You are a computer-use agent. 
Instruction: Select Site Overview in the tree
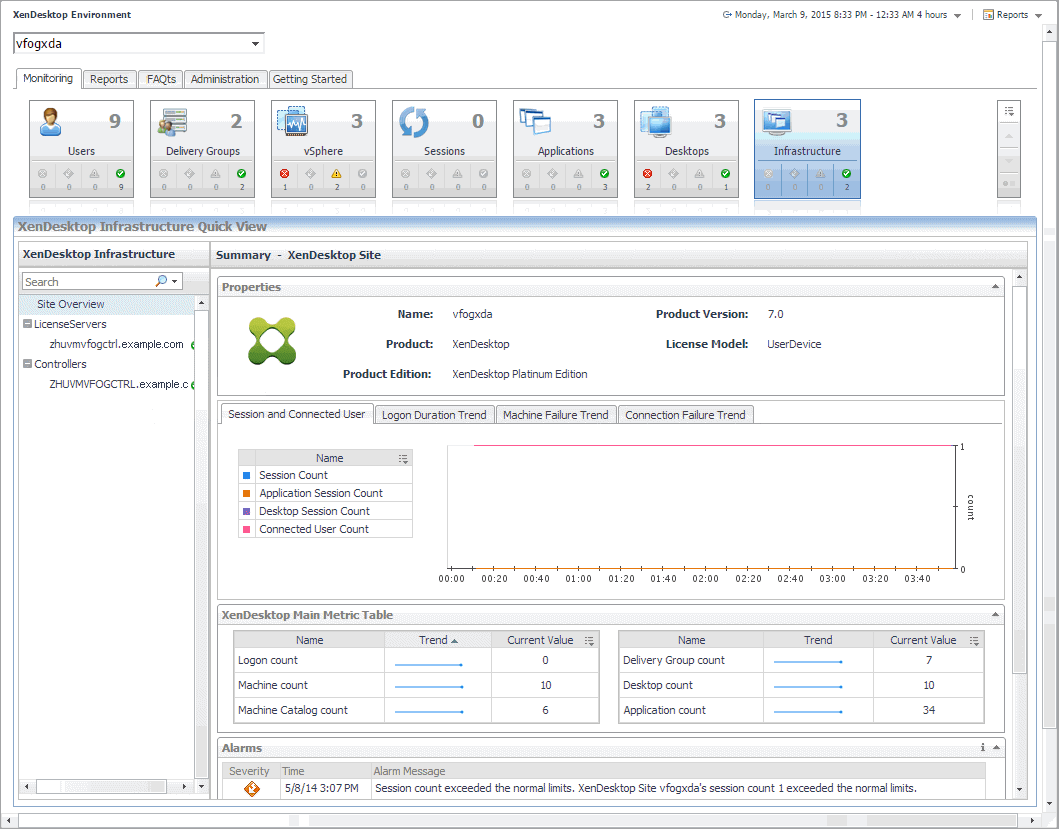(x=70, y=304)
